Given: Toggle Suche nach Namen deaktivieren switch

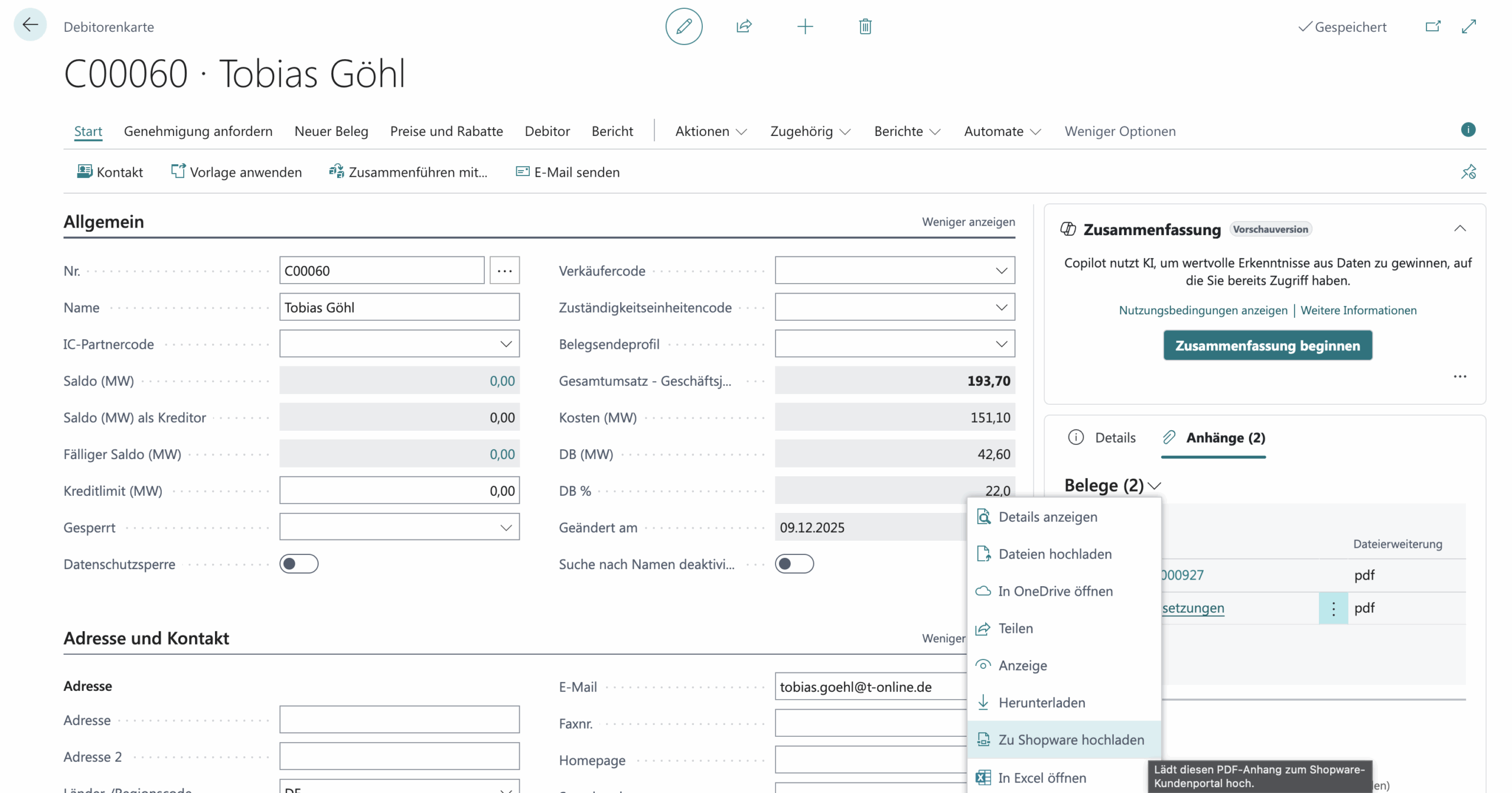Looking at the screenshot, I should 794,564.
